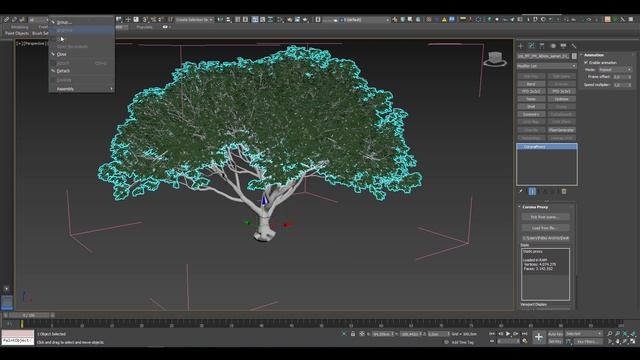The height and width of the screenshot is (360, 640).
Task: Open the Time Configuration dialog icon
Action: click(525, 341)
